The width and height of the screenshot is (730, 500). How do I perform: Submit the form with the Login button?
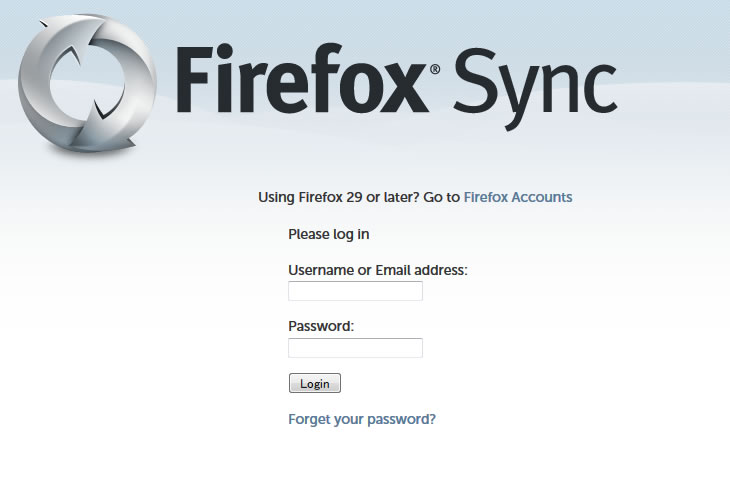[315, 383]
